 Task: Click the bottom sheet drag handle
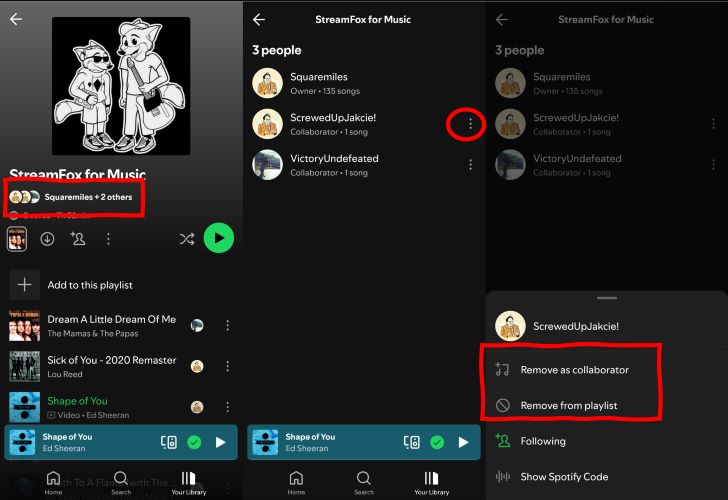(x=607, y=298)
